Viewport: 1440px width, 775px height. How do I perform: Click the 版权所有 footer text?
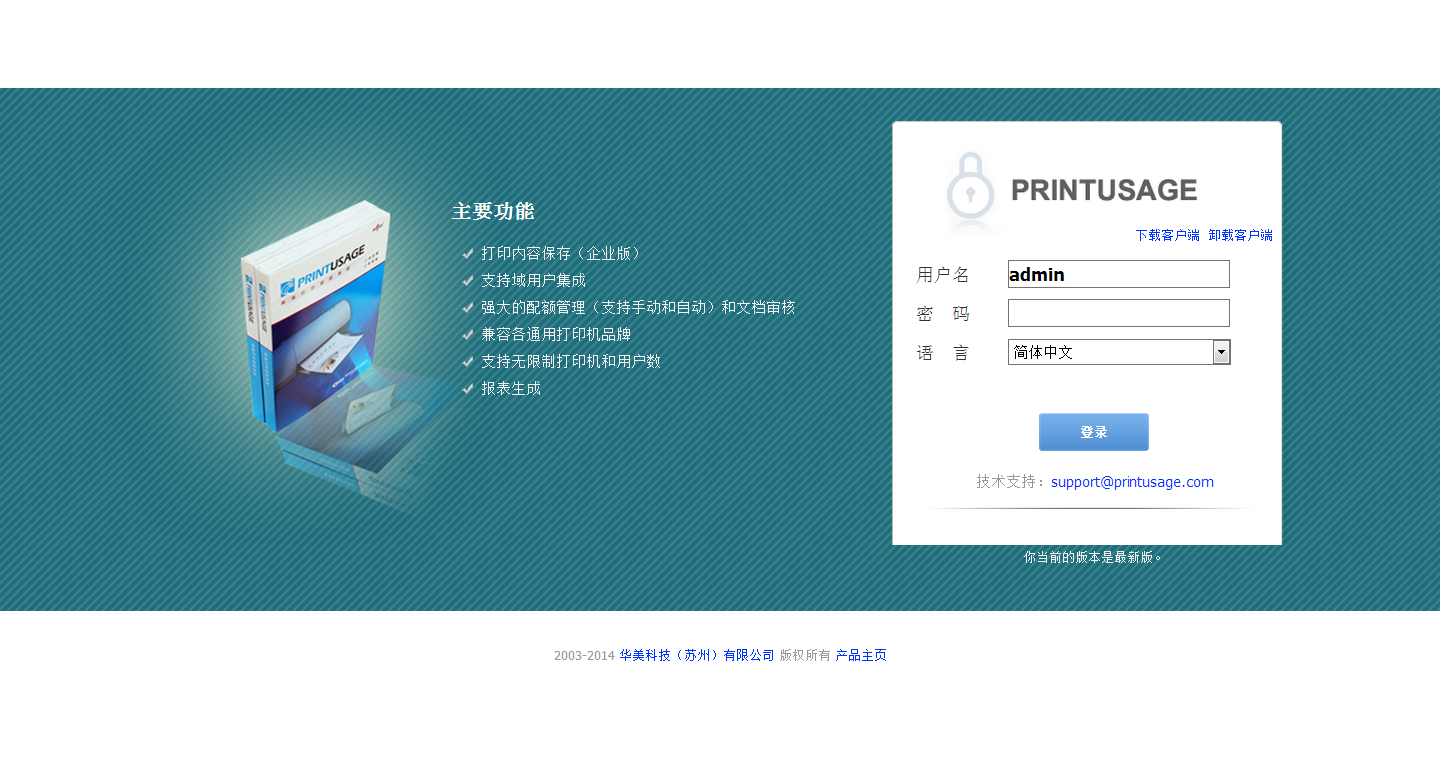(x=805, y=656)
